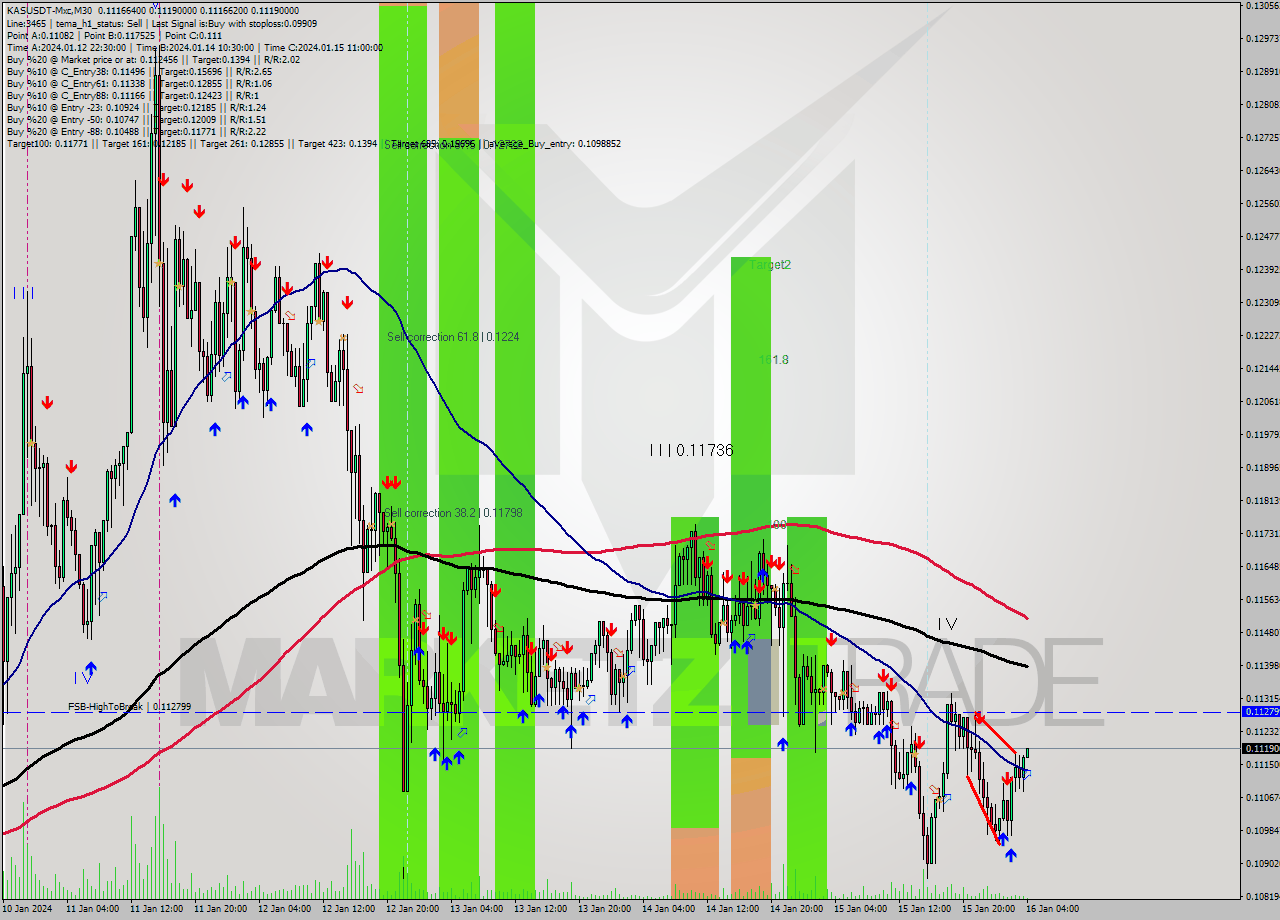This screenshot has height=920, width=1280.
Task: Click the 0.11398 price axis label
Action: click(1262, 666)
